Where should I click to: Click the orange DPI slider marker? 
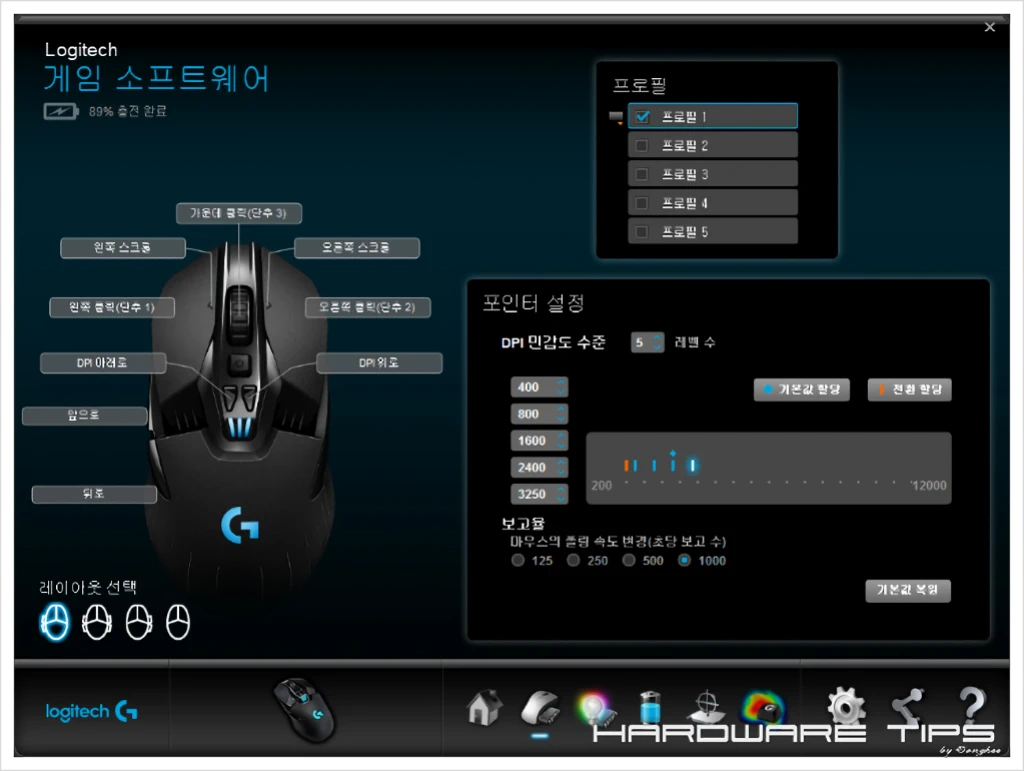click(626, 465)
